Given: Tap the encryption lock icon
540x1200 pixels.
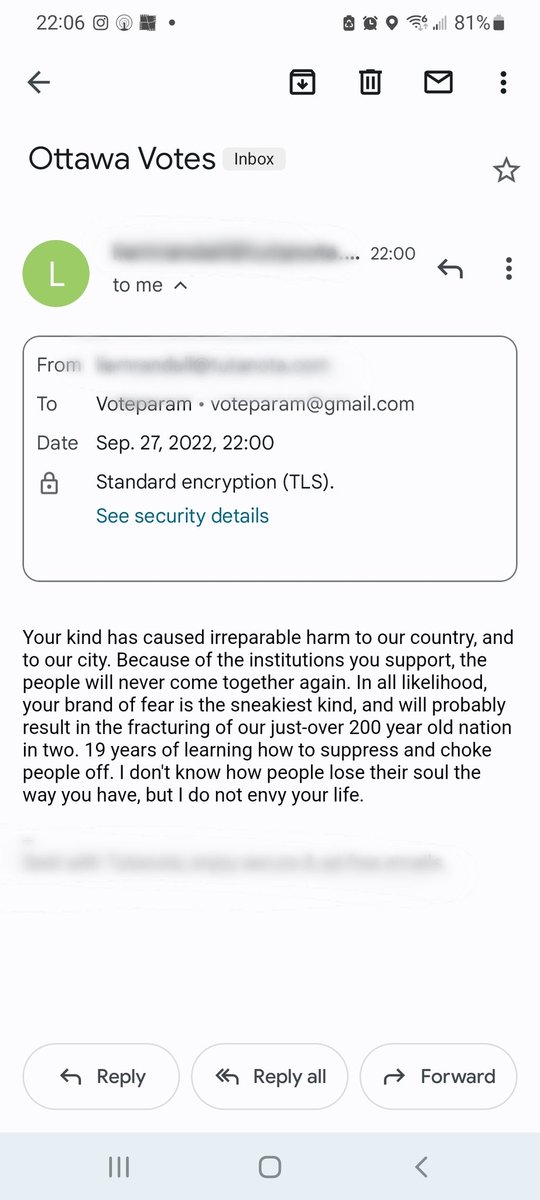Looking at the screenshot, I should (x=48, y=484).
